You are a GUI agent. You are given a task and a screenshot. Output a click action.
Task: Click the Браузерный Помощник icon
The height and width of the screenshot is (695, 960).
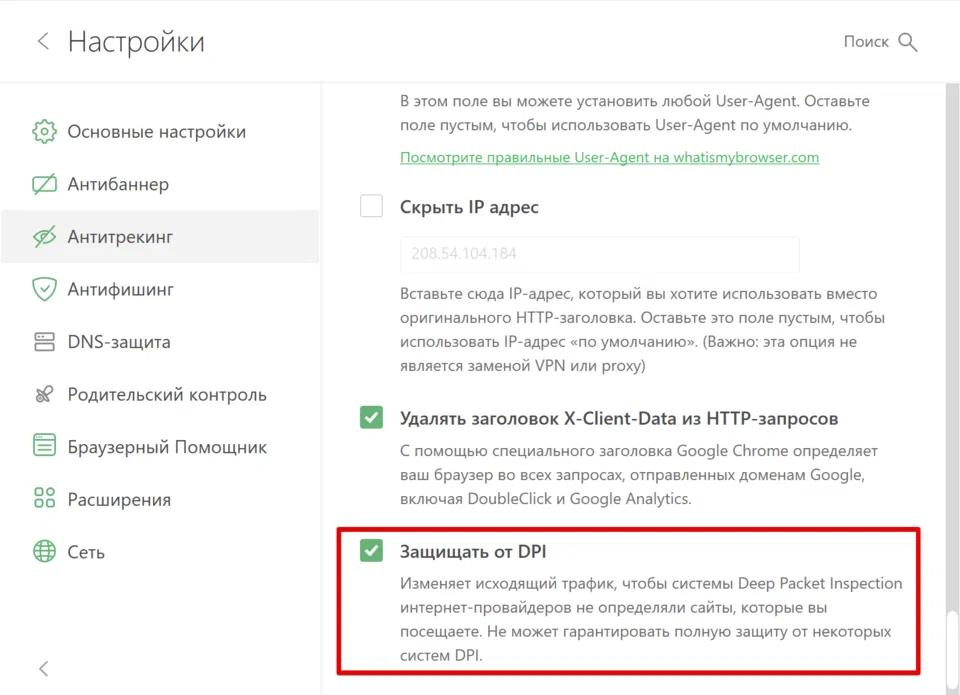pos(44,447)
